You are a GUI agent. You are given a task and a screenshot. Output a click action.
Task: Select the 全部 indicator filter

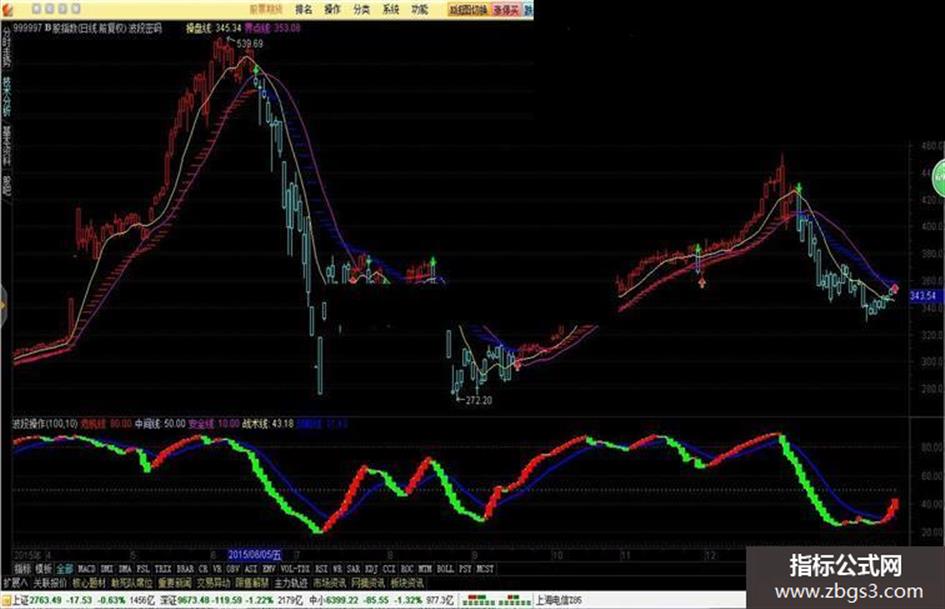coord(64,569)
